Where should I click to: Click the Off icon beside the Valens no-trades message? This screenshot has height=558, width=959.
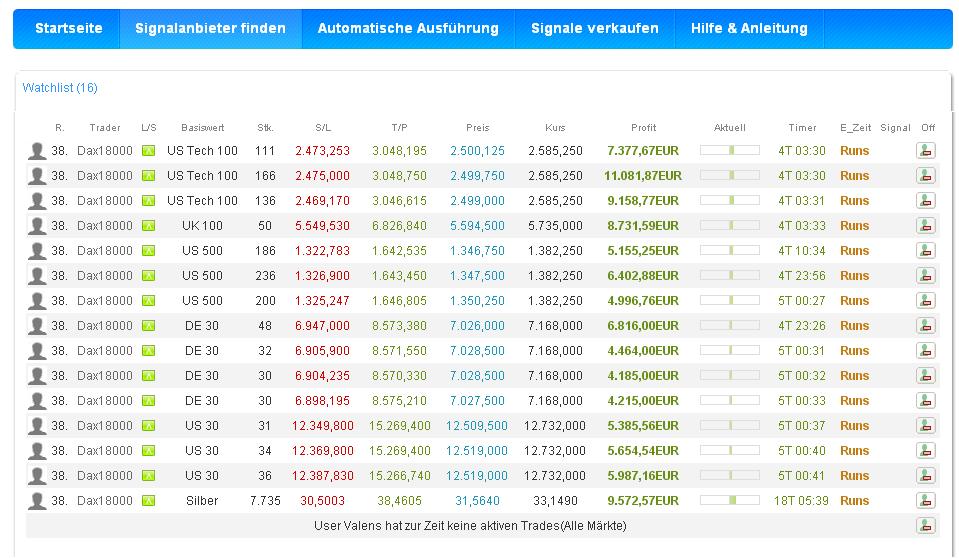tap(925, 526)
